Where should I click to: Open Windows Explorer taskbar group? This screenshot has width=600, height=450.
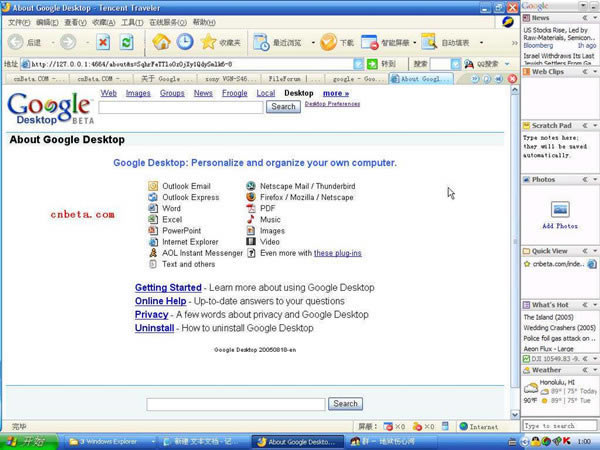click(111, 442)
